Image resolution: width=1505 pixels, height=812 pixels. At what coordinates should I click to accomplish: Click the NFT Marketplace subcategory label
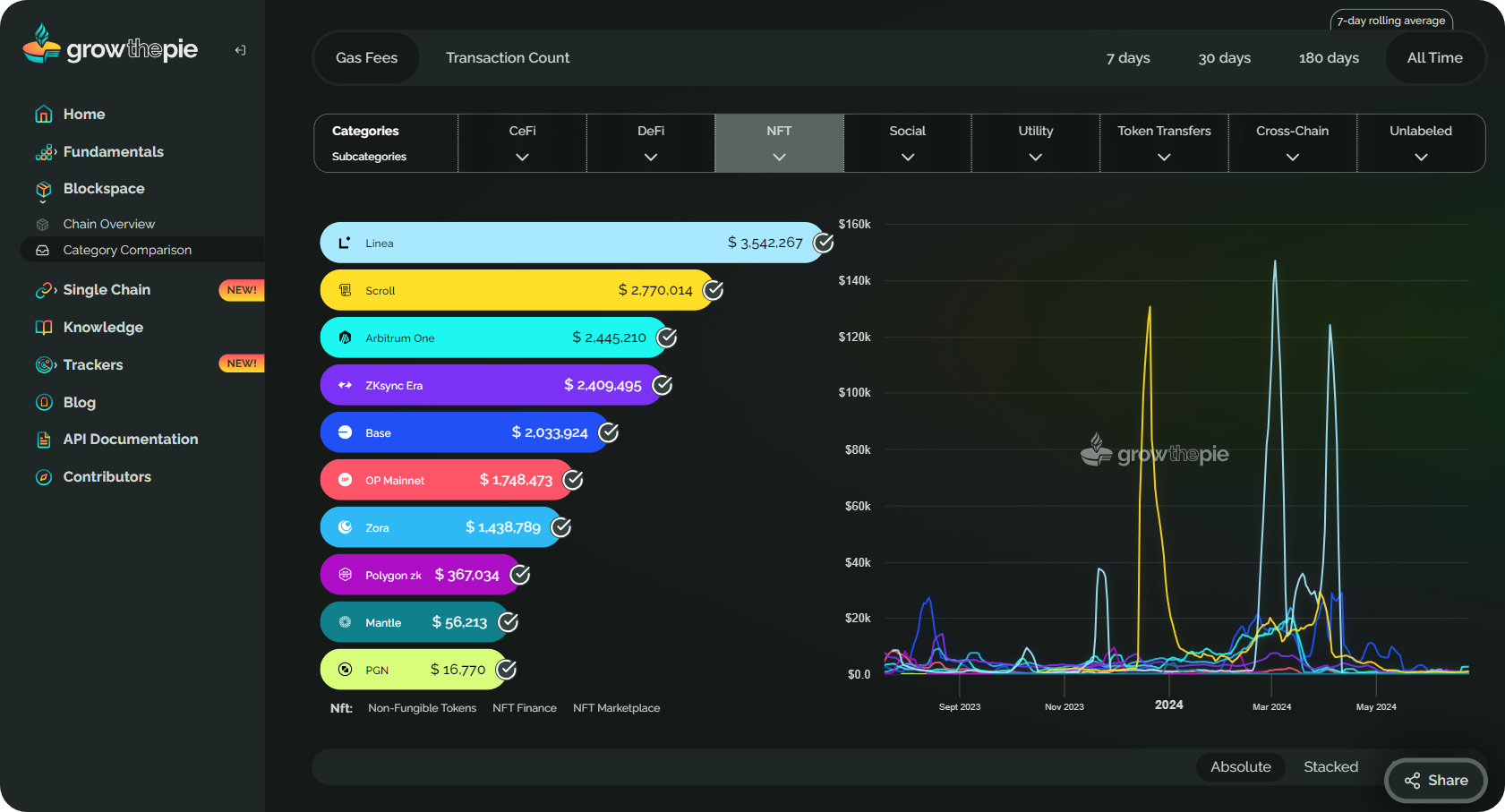[x=616, y=708]
